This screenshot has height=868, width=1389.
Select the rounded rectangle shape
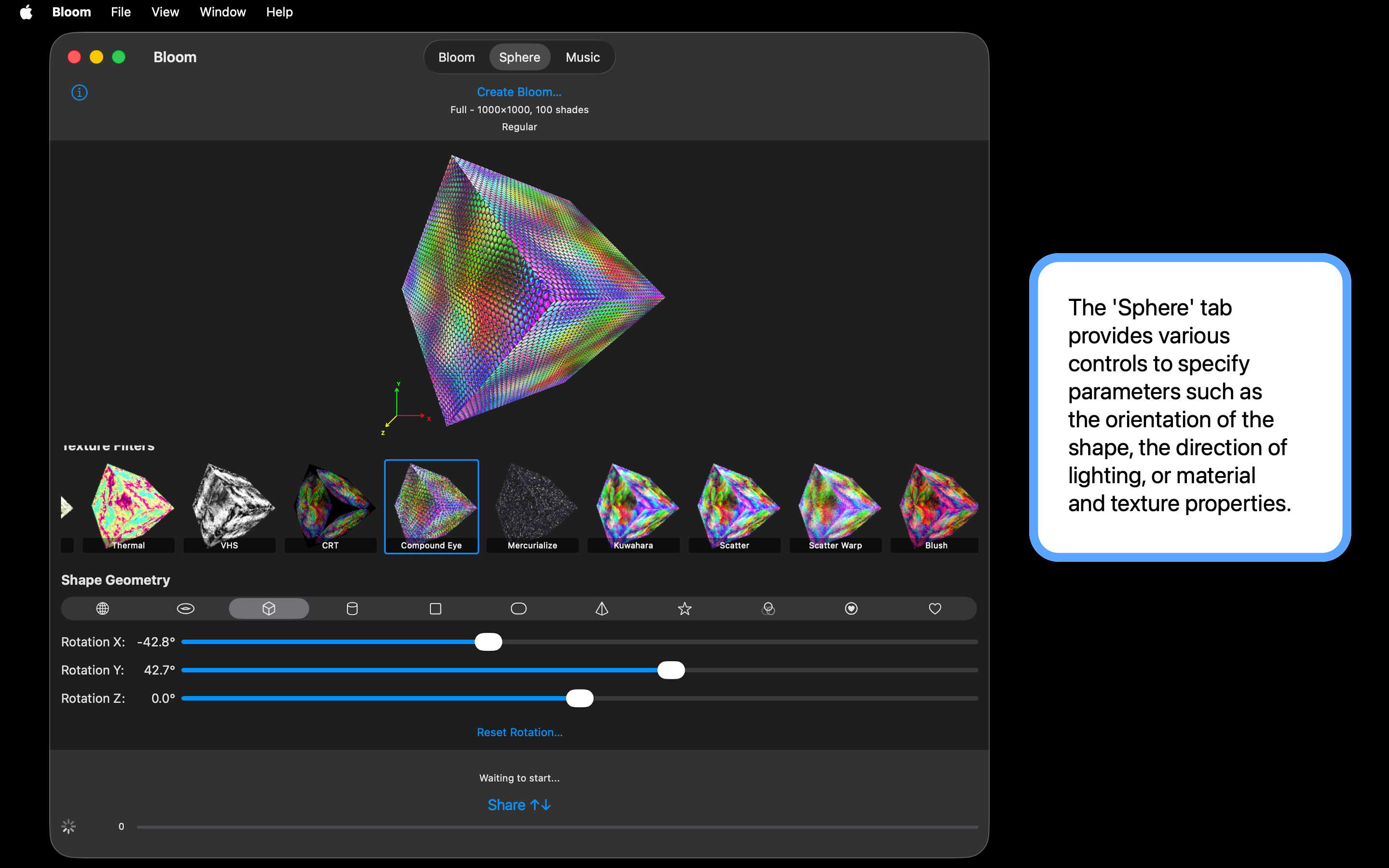519,609
